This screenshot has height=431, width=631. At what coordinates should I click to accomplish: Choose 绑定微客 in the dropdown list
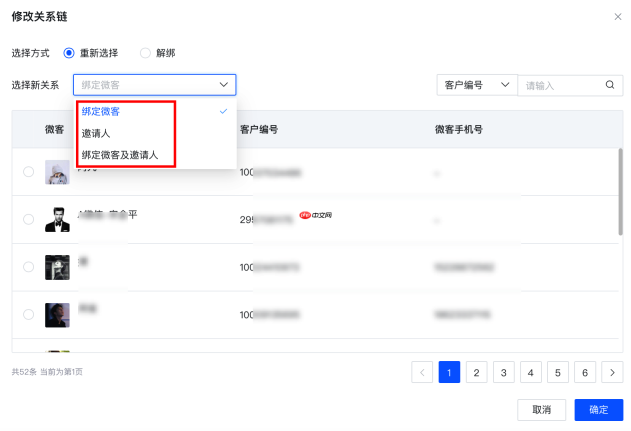click(x=155, y=111)
